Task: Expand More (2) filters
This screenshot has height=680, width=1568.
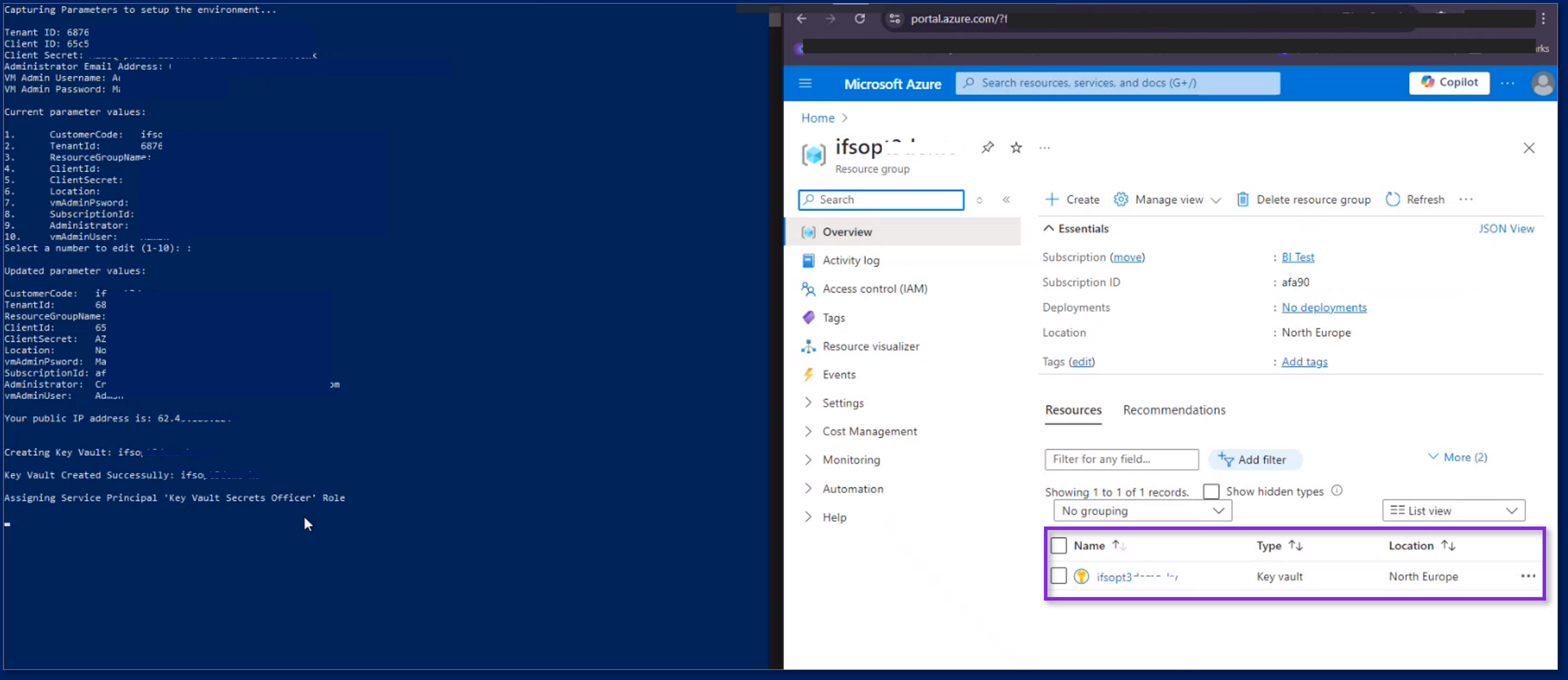Action: click(1457, 457)
